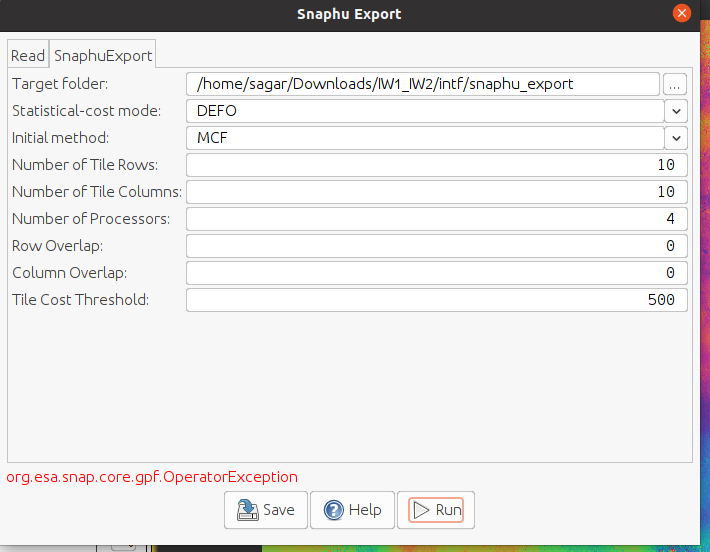
Task: Browse for target folder using the ellipsis button
Action: tap(675, 84)
